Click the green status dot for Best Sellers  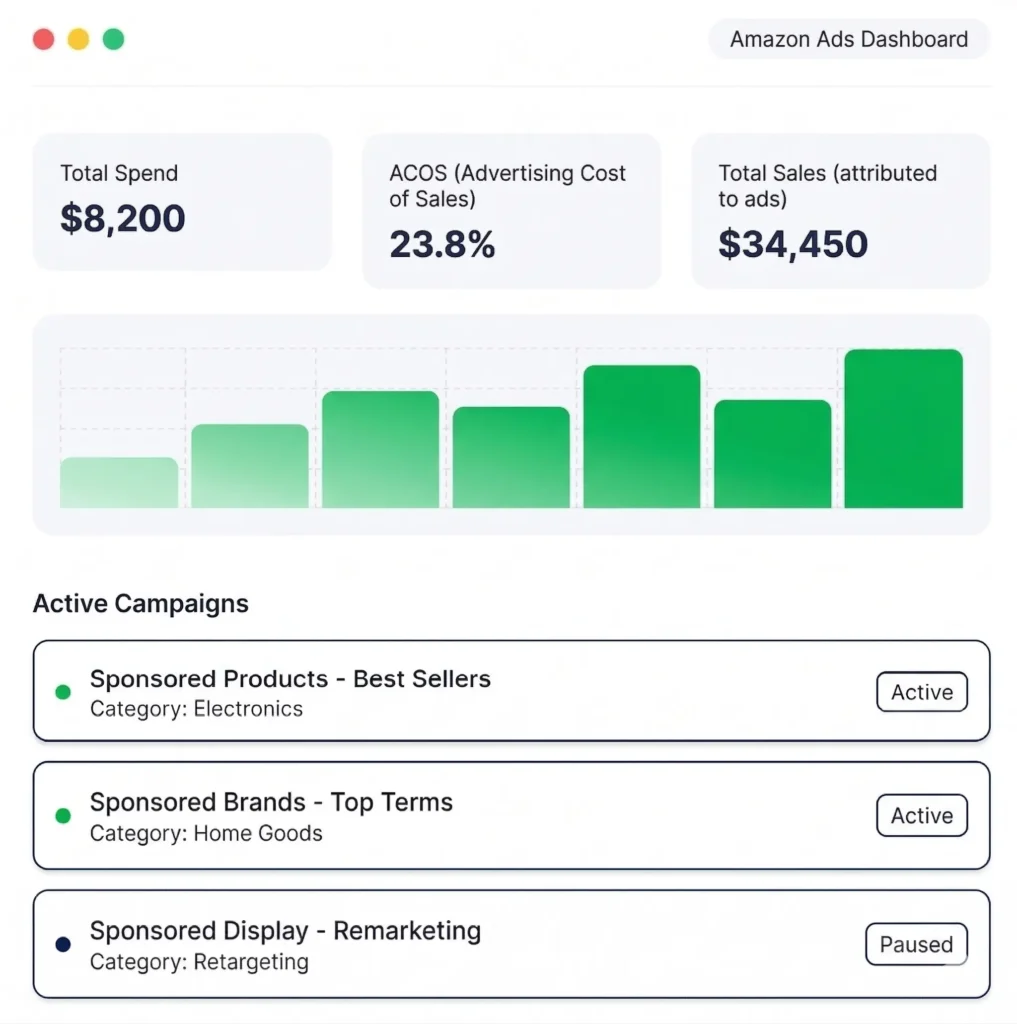coord(63,692)
